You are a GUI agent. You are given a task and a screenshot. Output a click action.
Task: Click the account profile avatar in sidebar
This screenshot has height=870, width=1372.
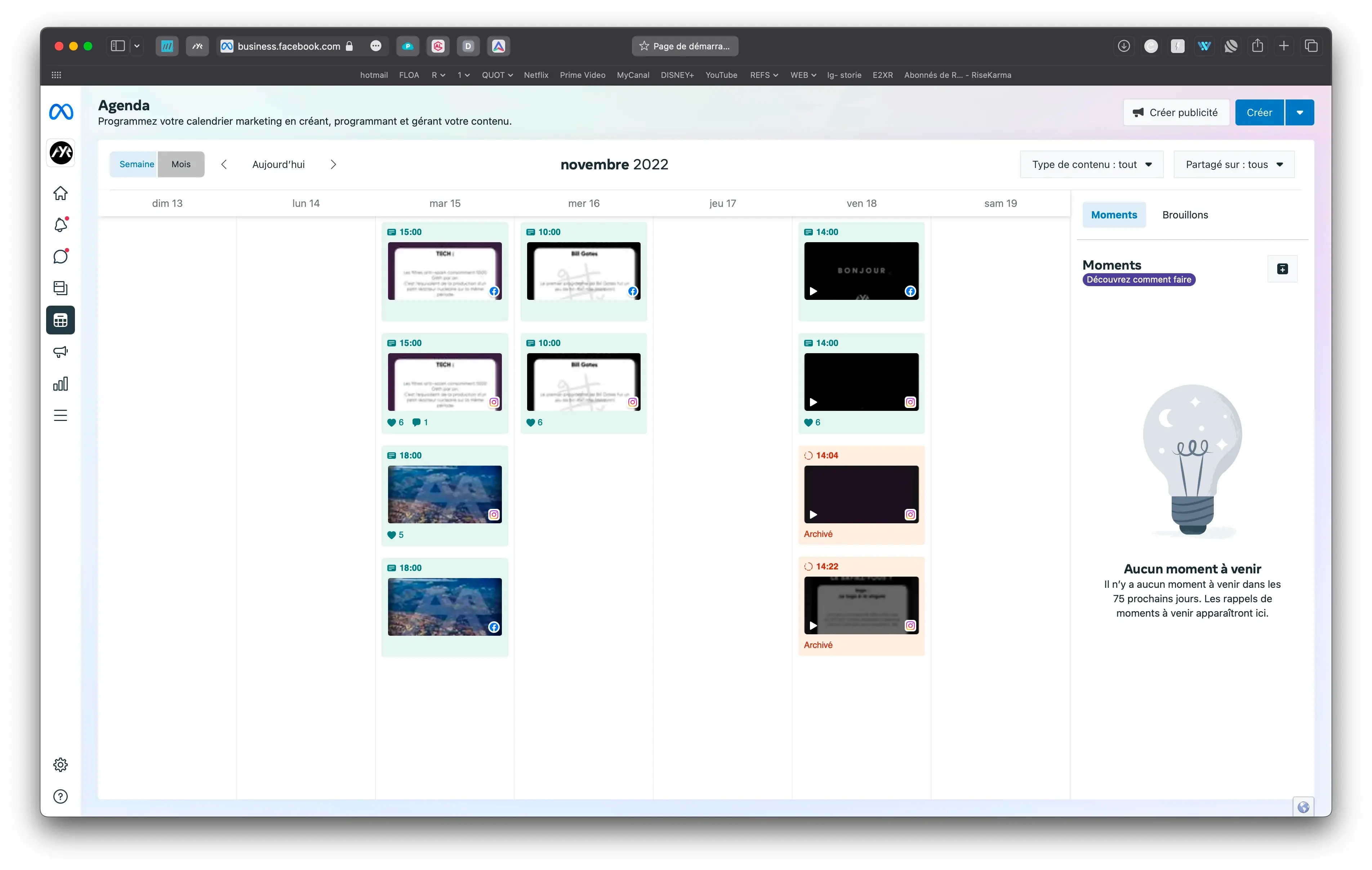point(61,152)
